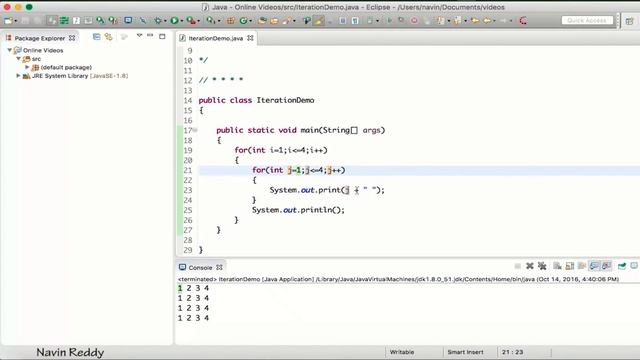Screen dimensions: 640x360
Task: Maximize the Package Explorer panel
Action: click(162, 36)
